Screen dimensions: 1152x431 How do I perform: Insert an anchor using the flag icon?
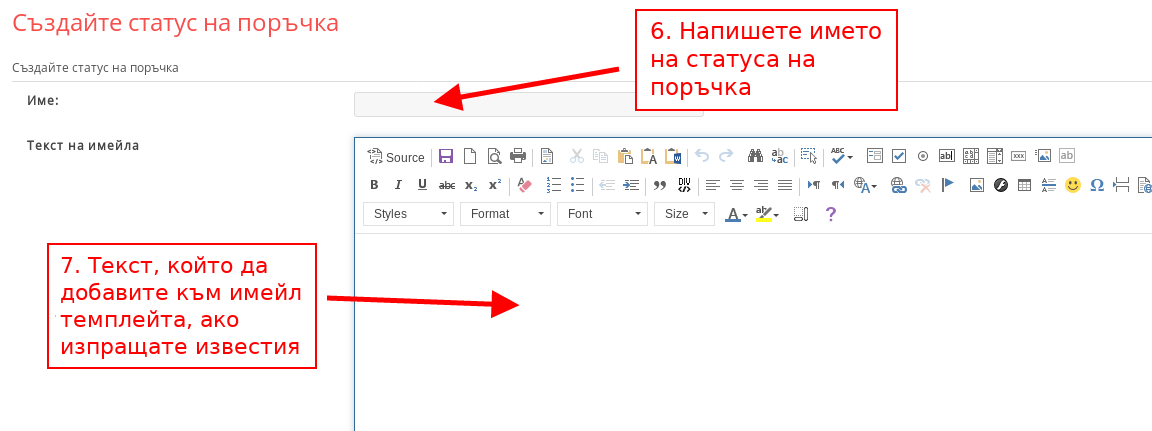point(948,185)
